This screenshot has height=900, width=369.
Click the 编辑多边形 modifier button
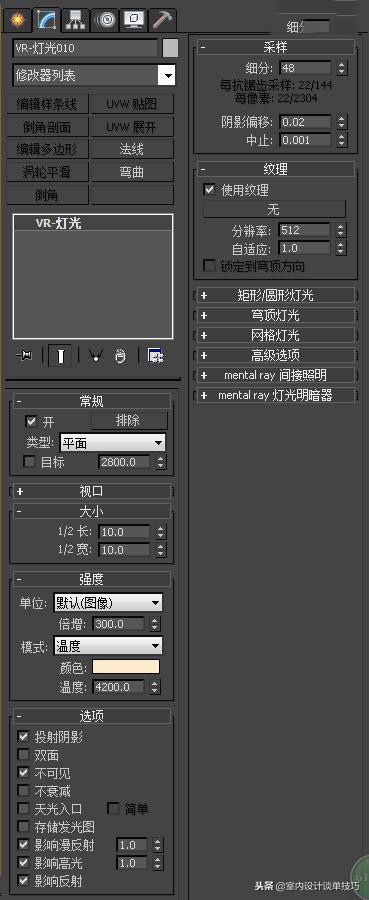click(48, 149)
